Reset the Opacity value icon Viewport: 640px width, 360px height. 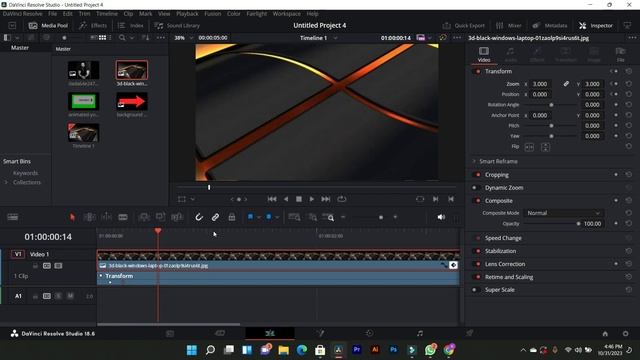[x=629, y=224]
